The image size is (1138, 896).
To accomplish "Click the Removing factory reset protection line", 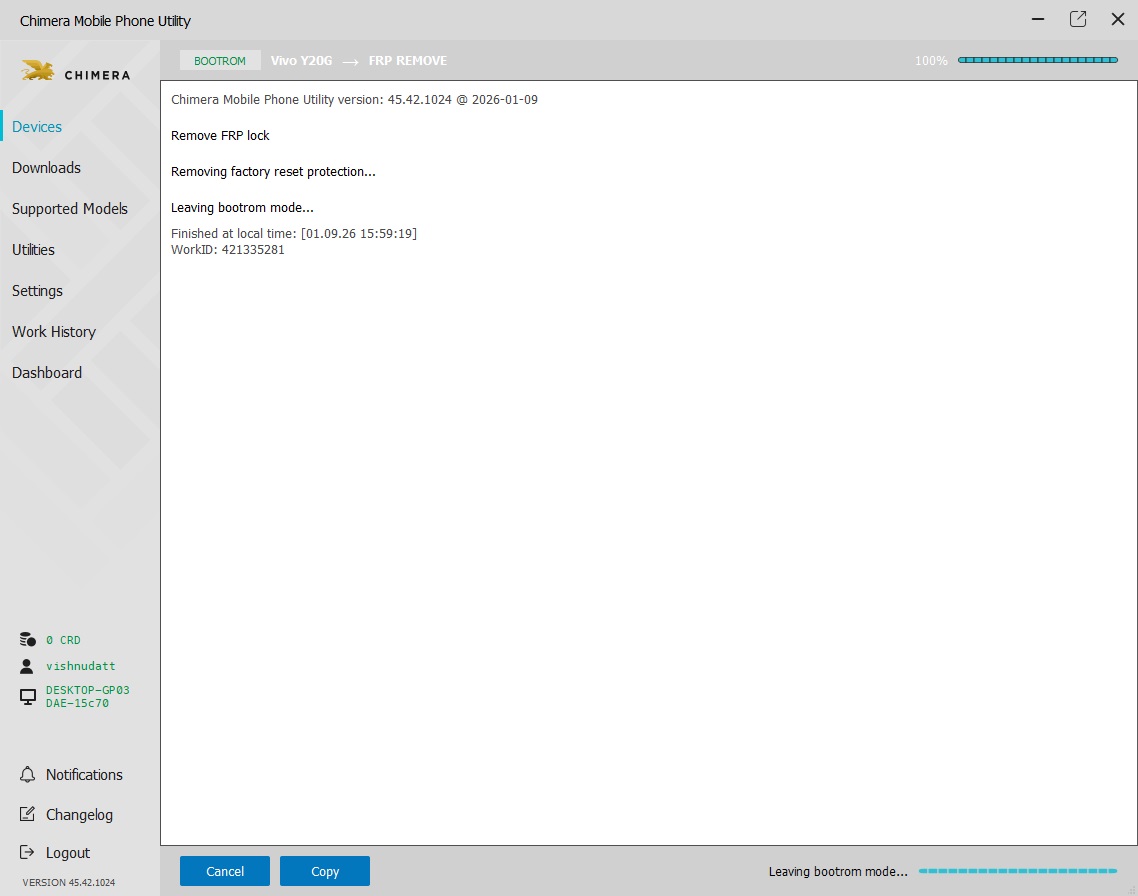I will 274,172.
